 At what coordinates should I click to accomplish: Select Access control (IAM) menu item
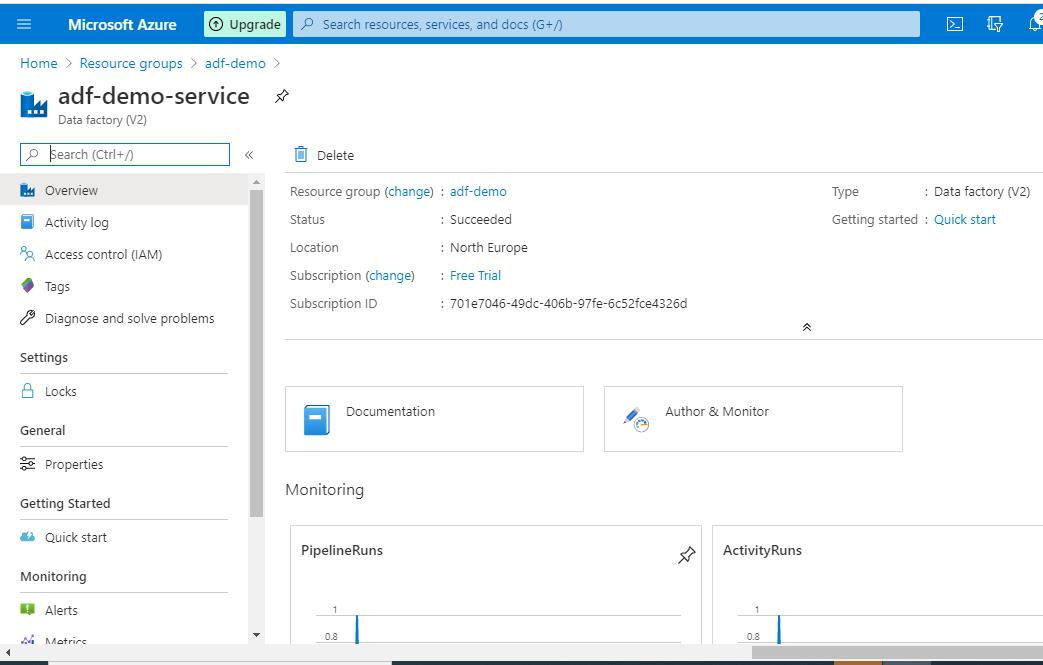[103, 255]
